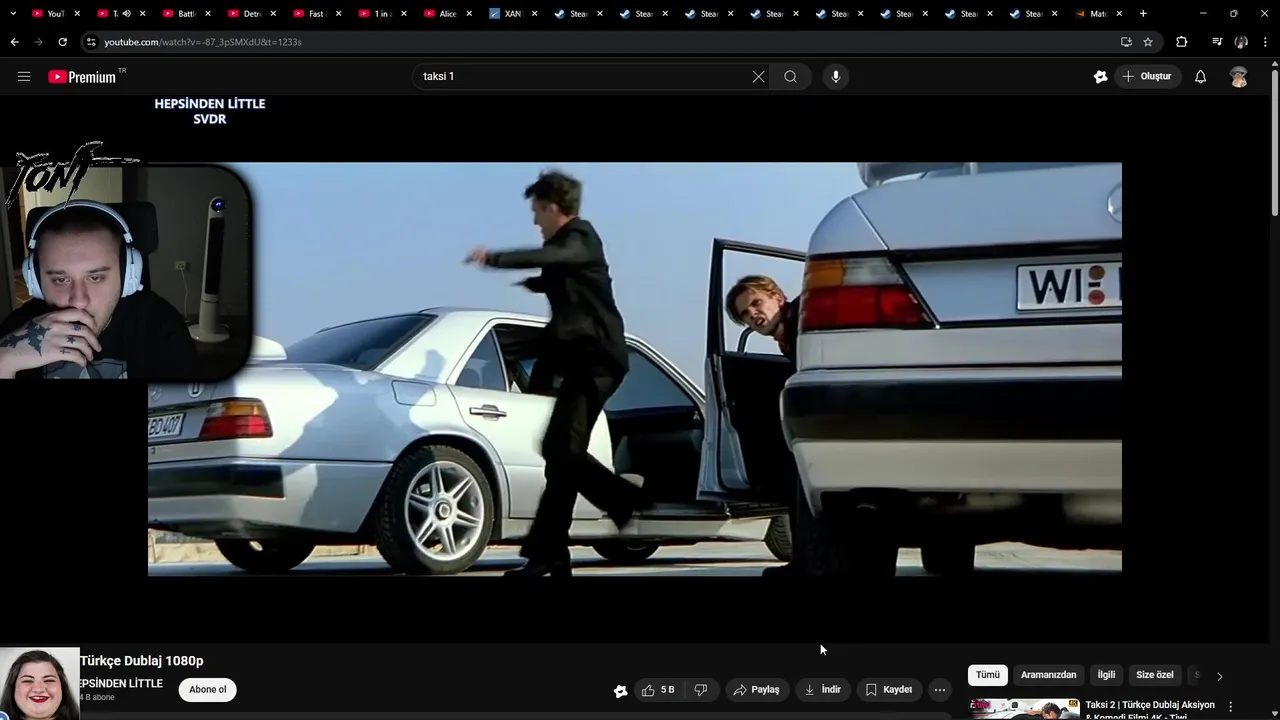The image size is (1280, 720).
Task: Close the XAN tab
Action: pyautogui.click(x=534, y=14)
